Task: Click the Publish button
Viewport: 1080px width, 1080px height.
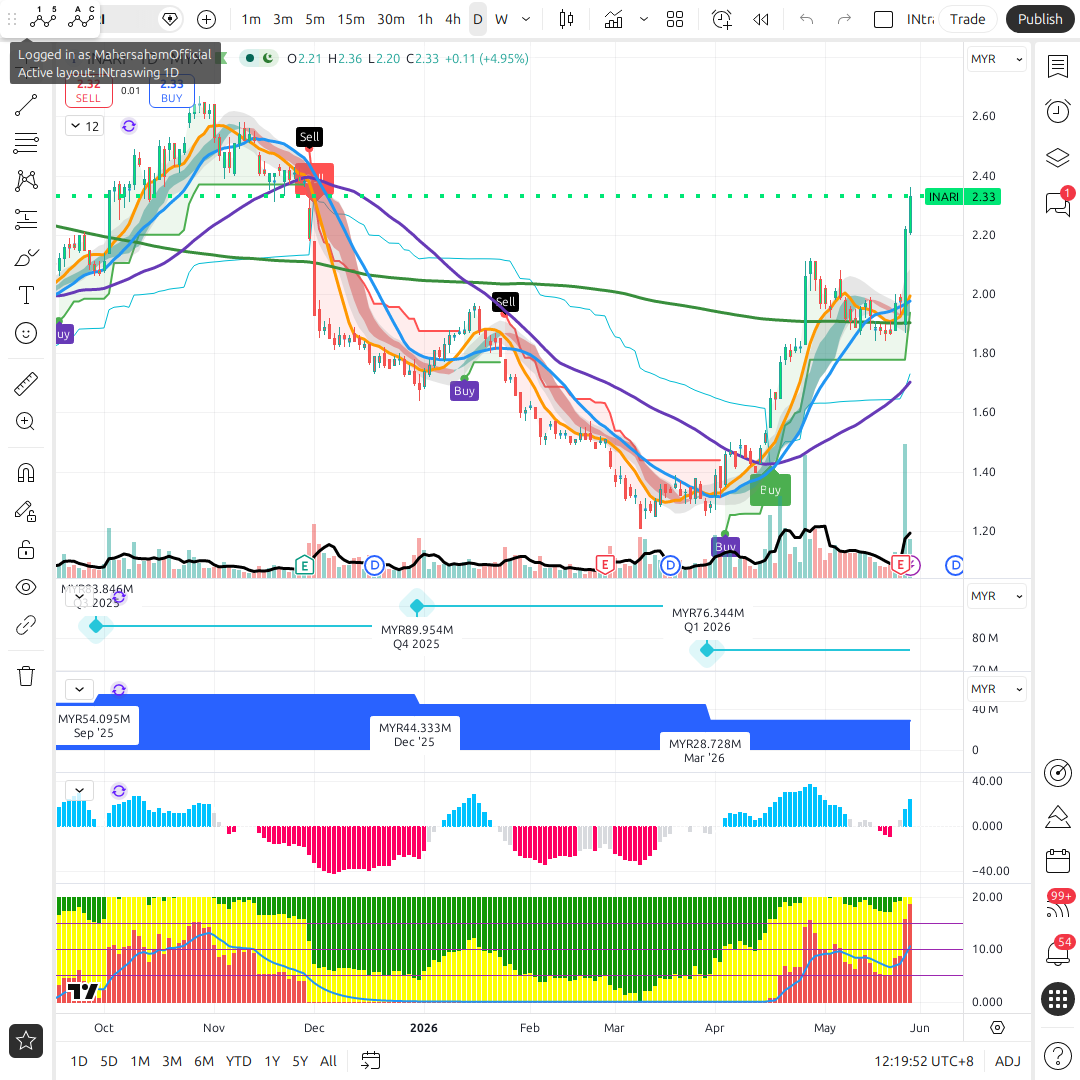Action: pos(1040,19)
